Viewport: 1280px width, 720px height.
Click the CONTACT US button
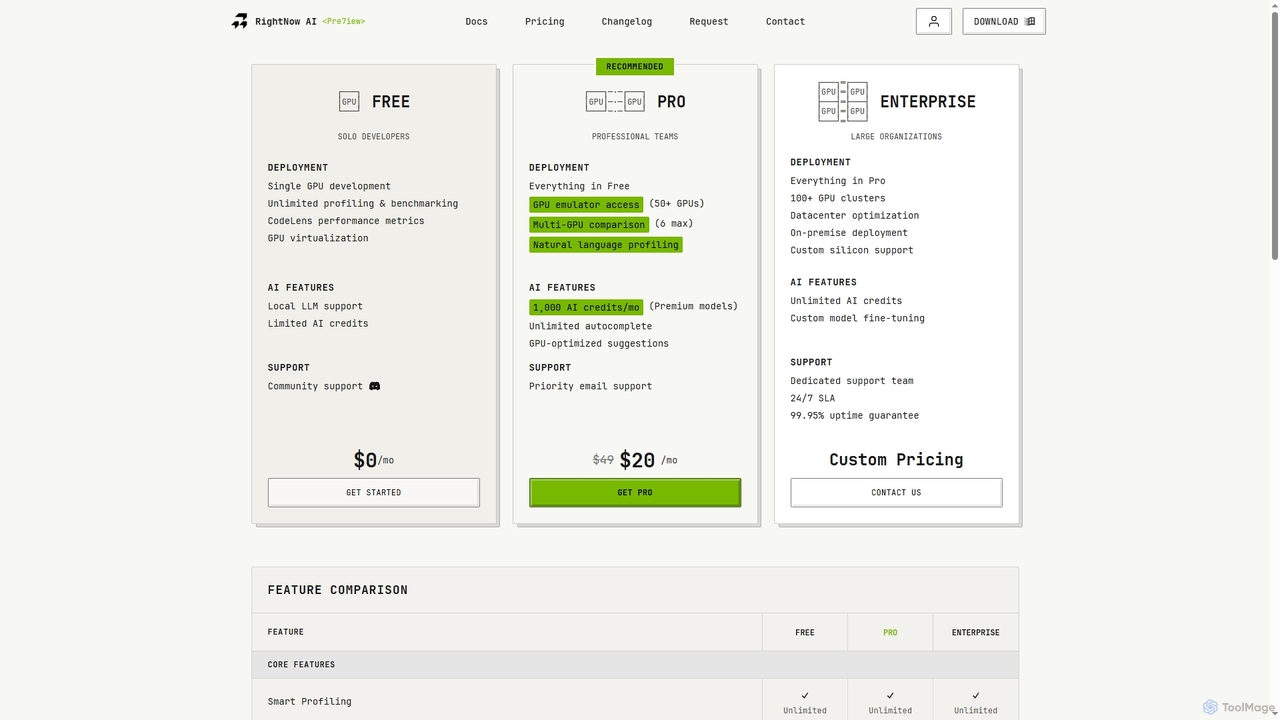pos(896,492)
